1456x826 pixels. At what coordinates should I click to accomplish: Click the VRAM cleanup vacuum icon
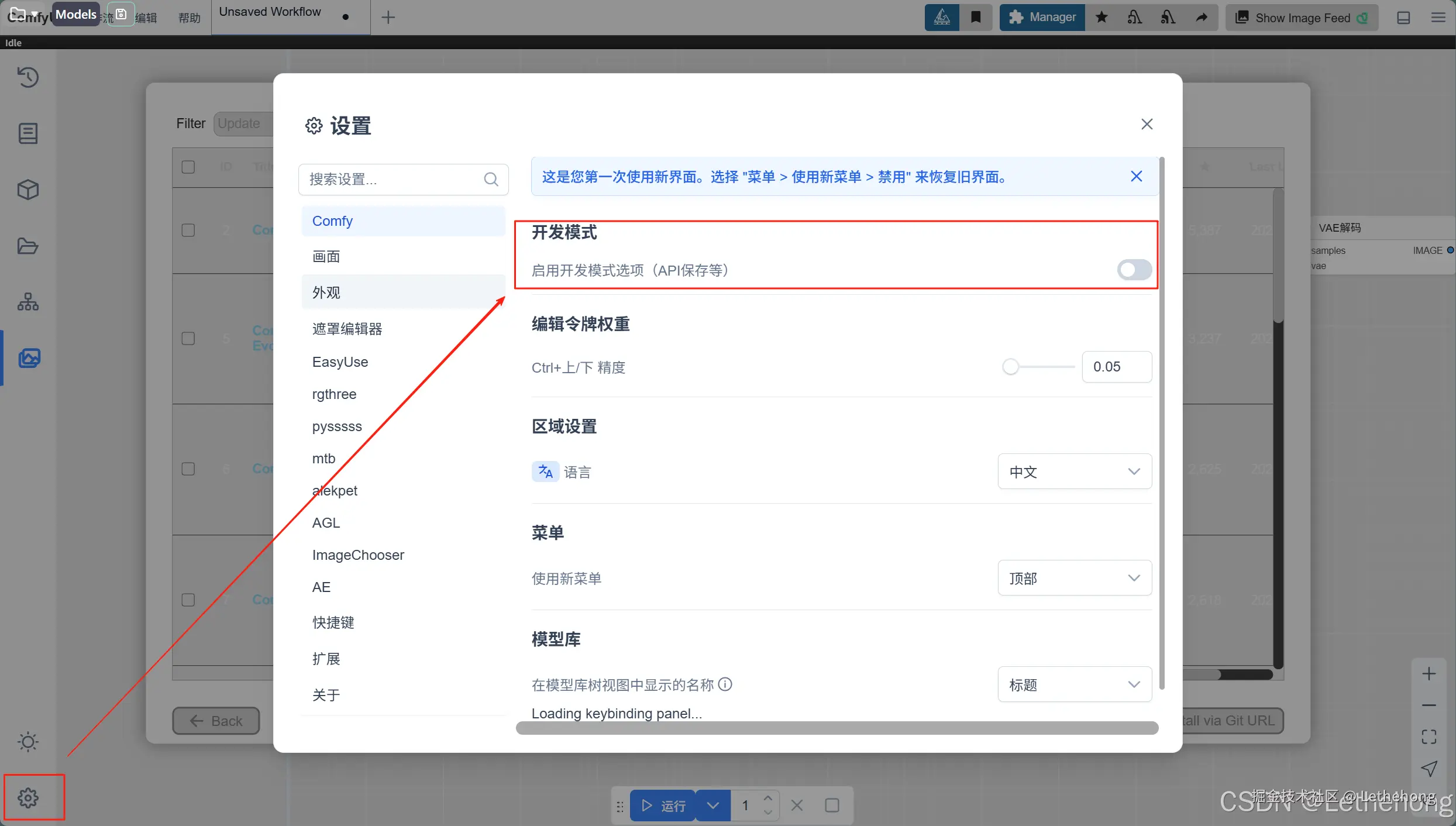coord(1135,17)
